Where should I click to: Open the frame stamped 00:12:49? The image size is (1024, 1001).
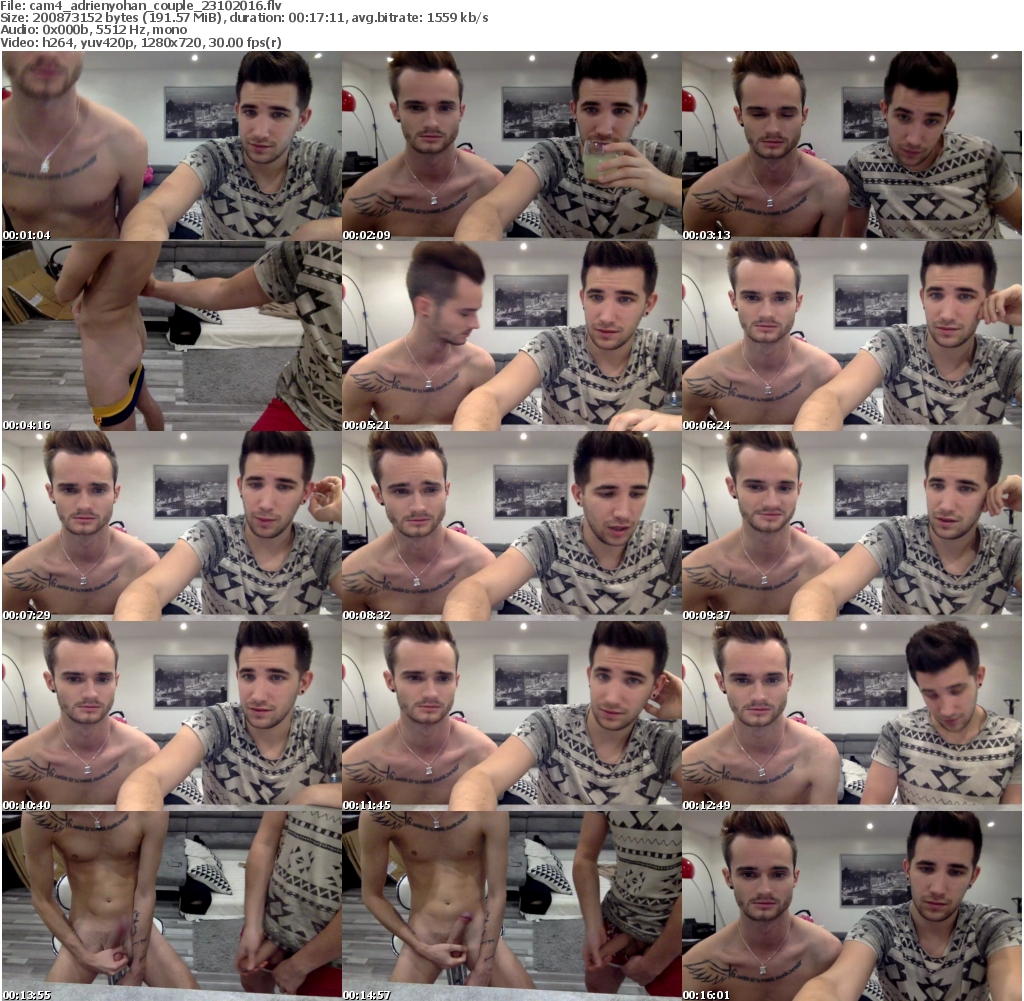click(852, 716)
